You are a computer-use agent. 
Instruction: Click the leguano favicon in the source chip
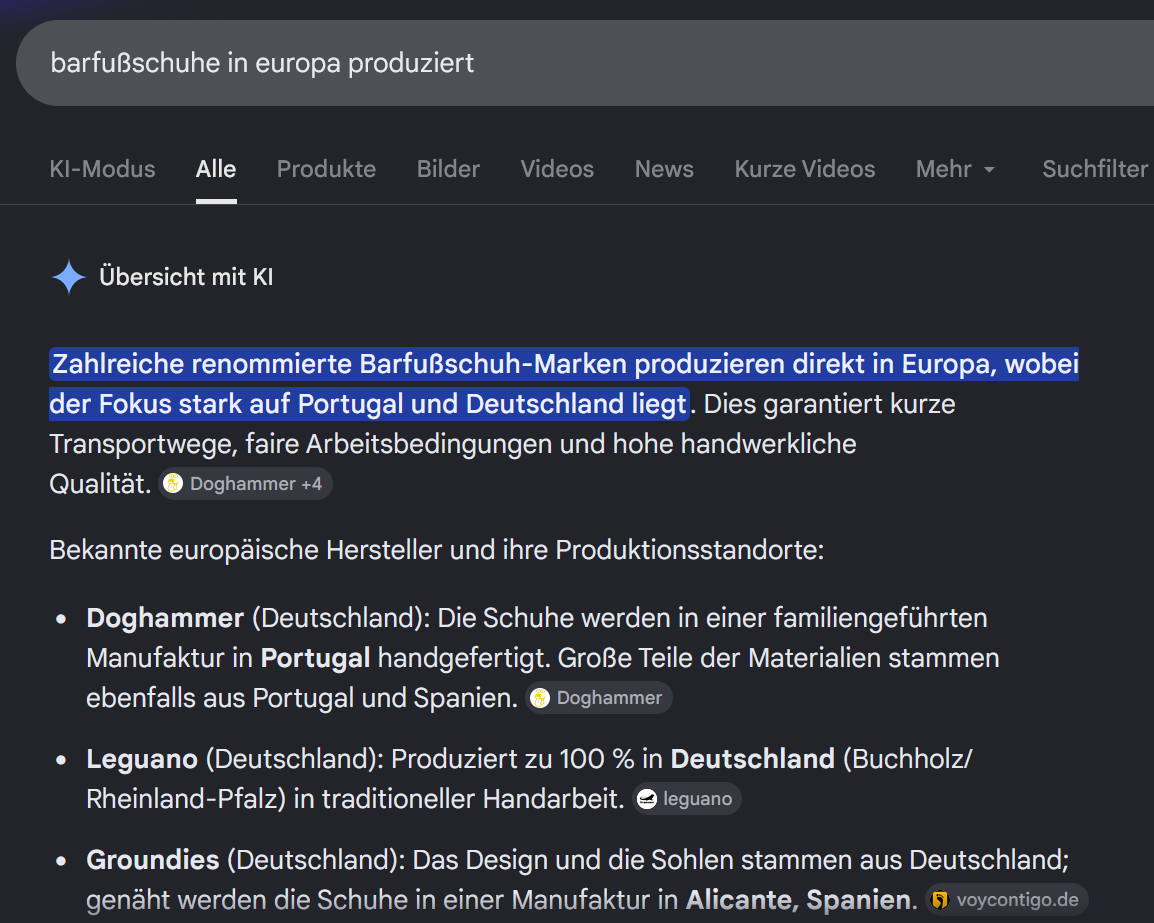coord(647,799)
